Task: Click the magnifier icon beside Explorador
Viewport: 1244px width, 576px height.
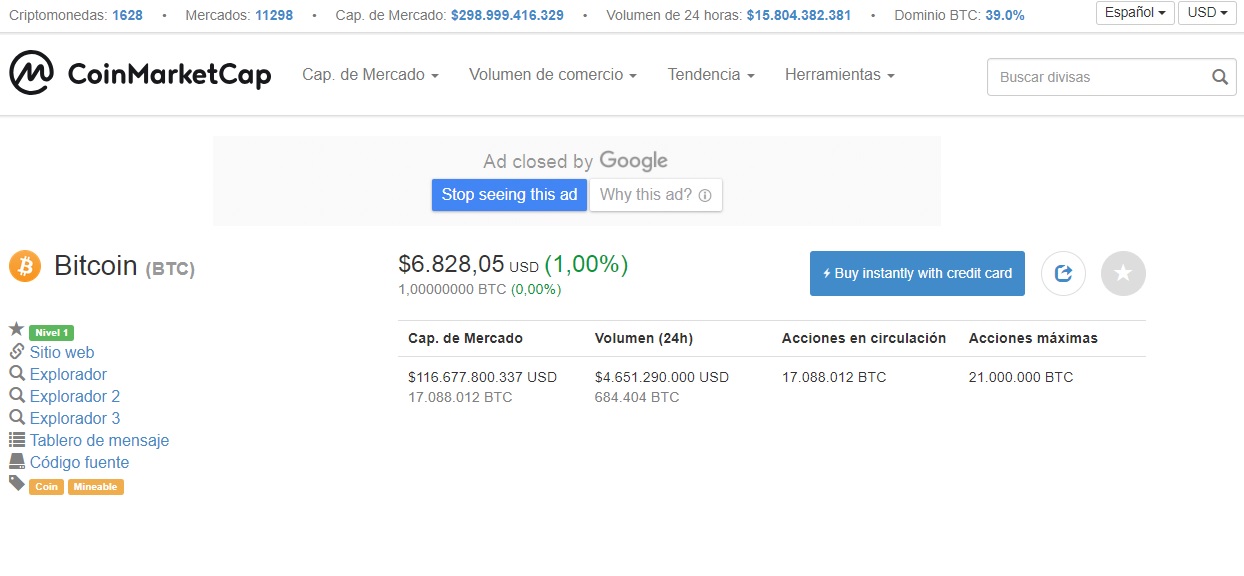Action: pos(17,373)
